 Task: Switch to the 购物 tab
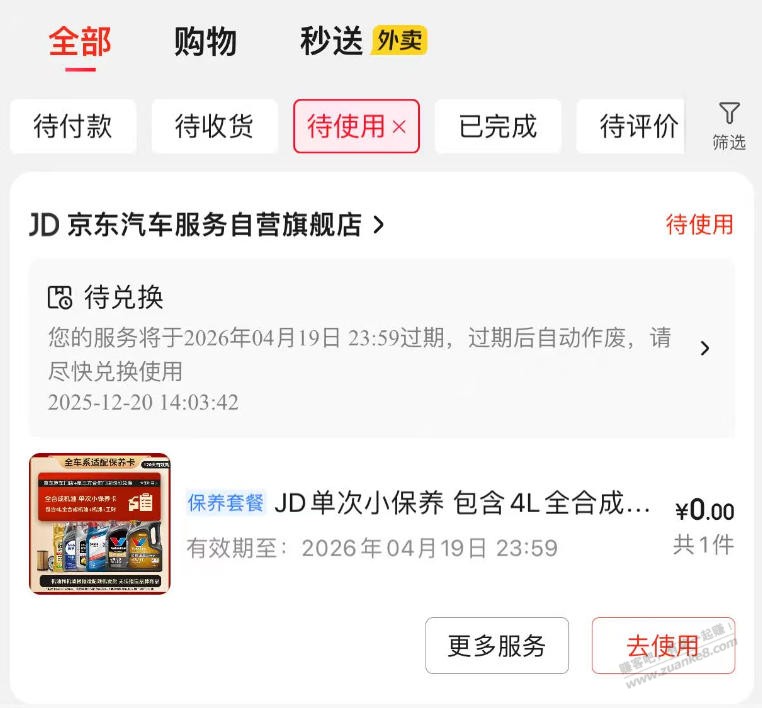(206, 42)
